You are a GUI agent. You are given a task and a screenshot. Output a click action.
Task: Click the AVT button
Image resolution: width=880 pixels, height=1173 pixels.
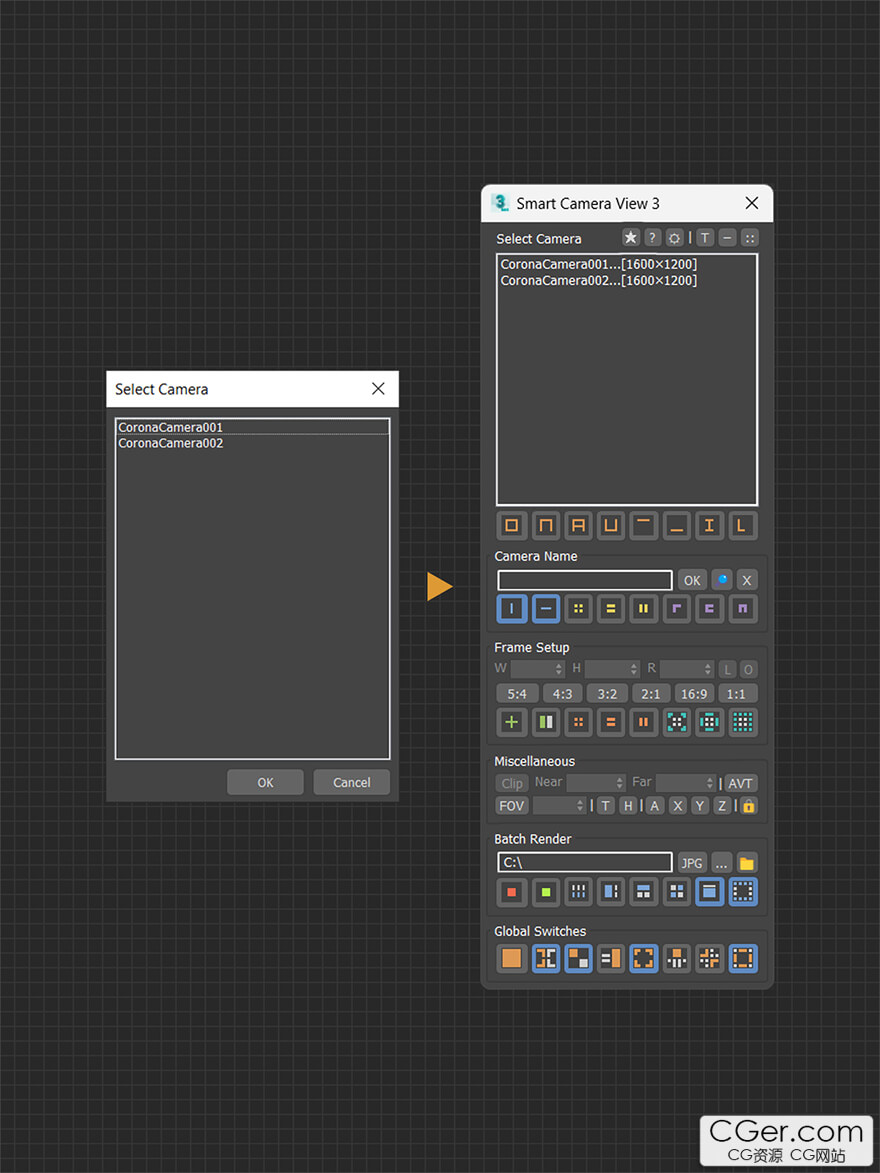(740, 783)
